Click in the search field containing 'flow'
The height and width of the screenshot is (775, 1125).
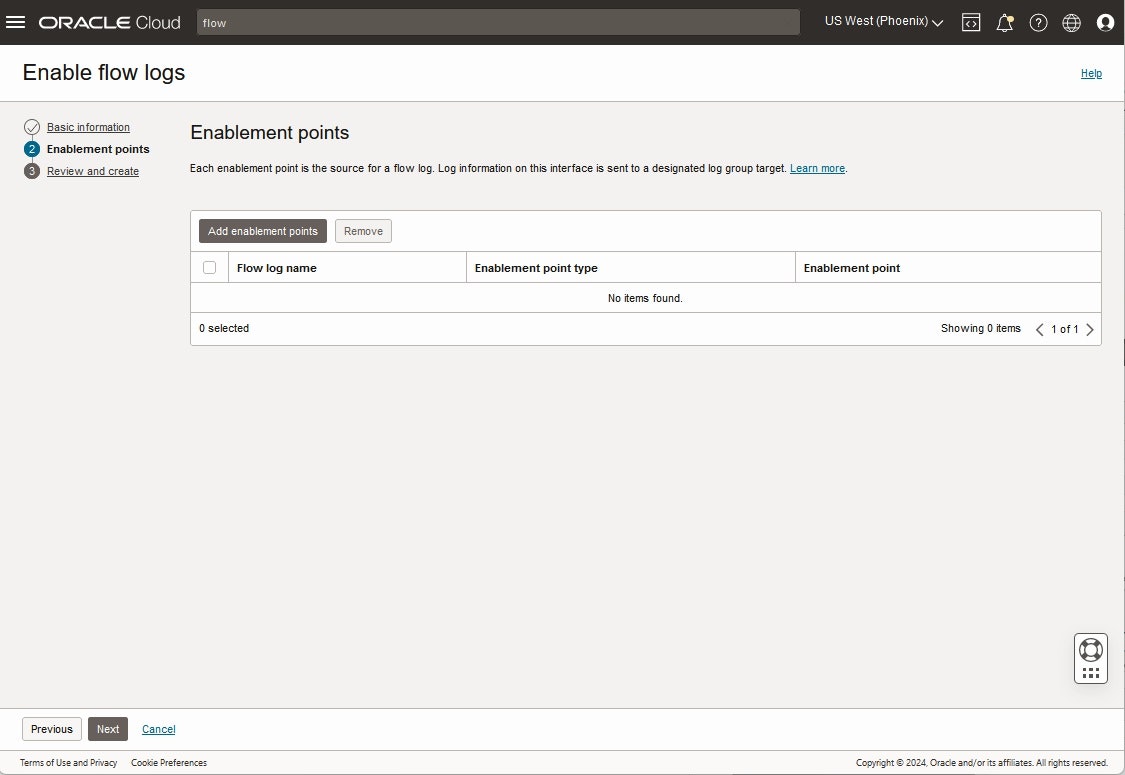498,22
